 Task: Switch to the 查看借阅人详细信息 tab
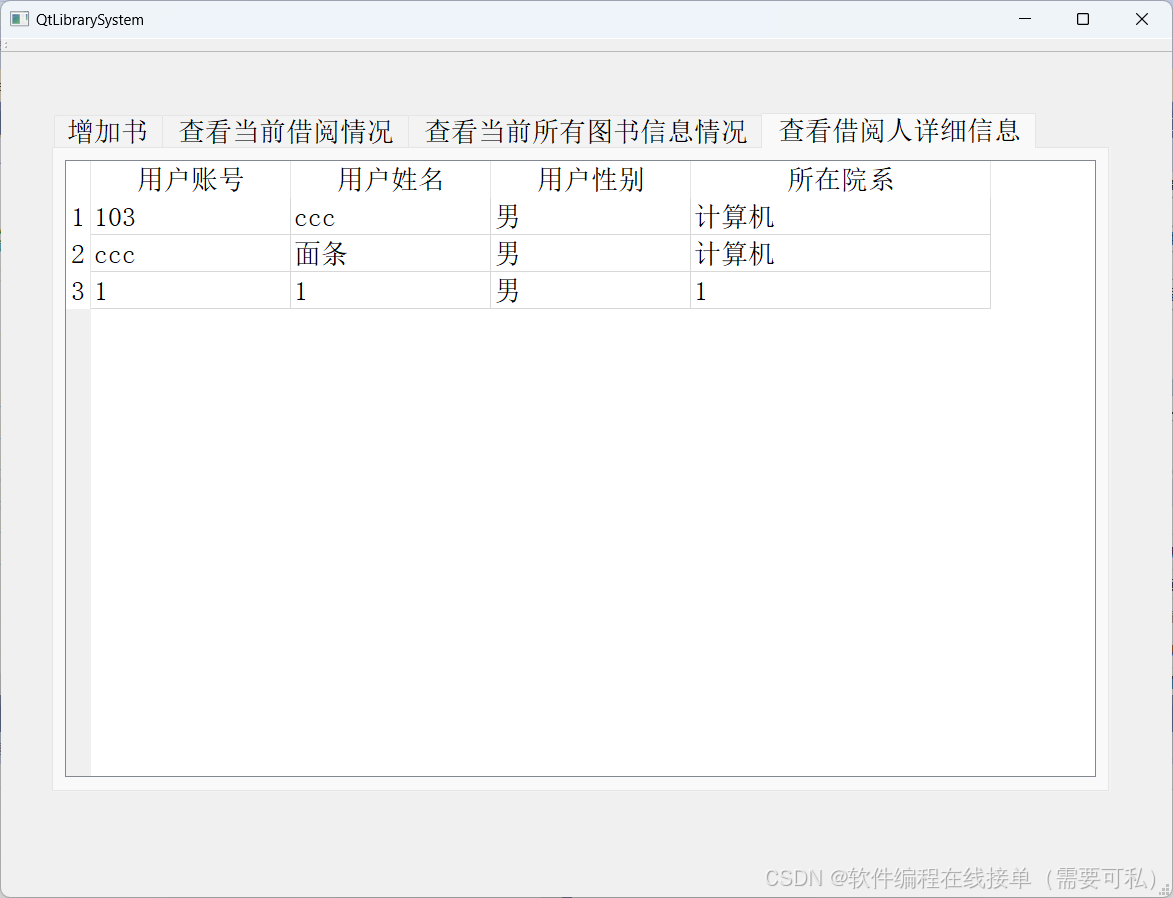[898, 131]
